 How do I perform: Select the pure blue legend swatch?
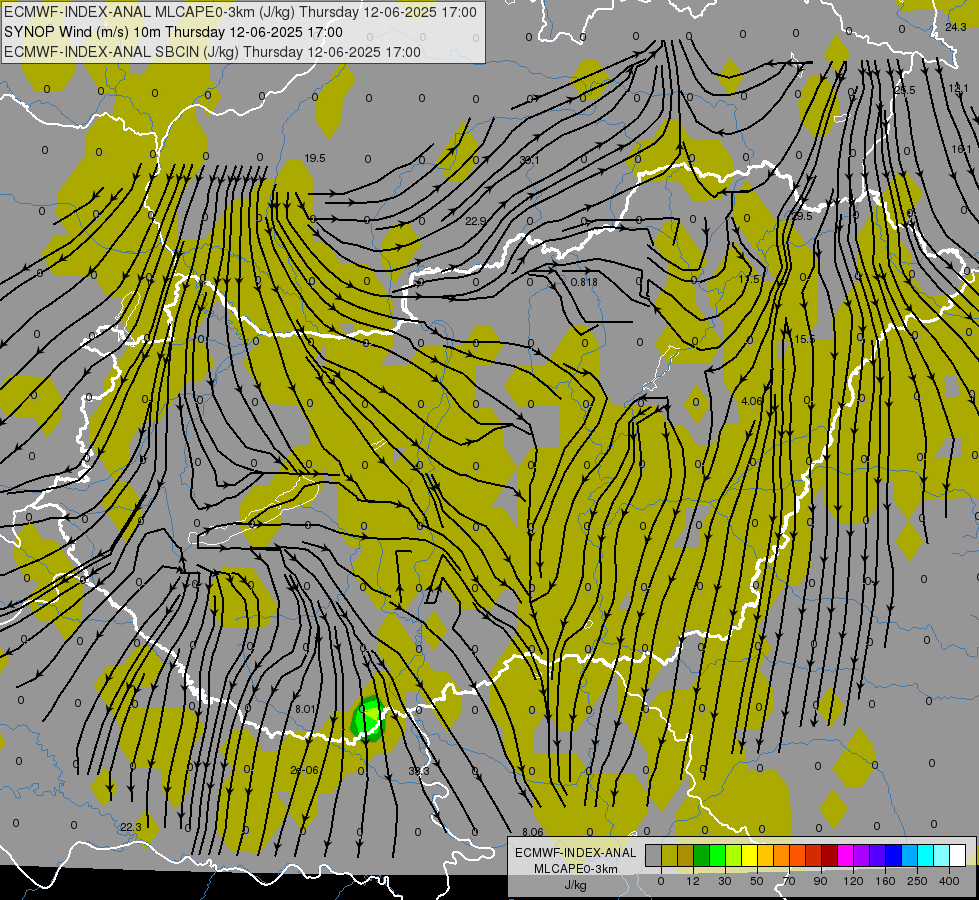point(893,855)
